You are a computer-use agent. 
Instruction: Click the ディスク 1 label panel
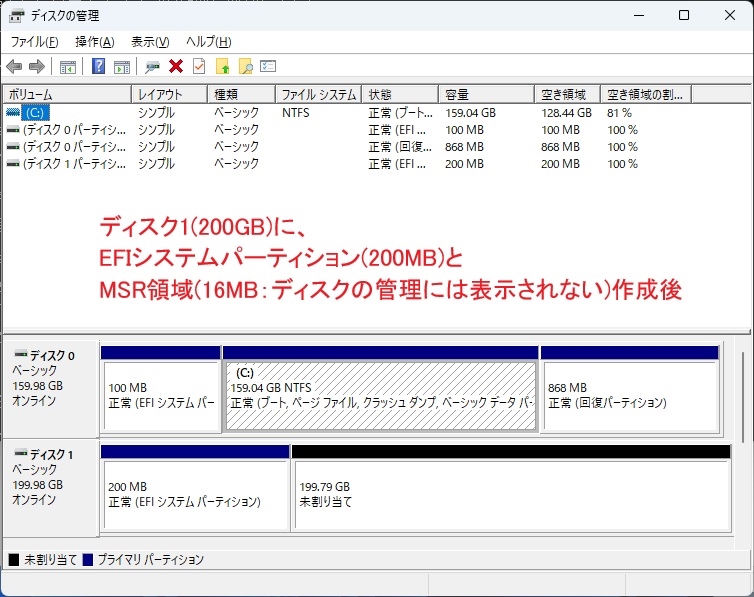click(x=50, y=487)
